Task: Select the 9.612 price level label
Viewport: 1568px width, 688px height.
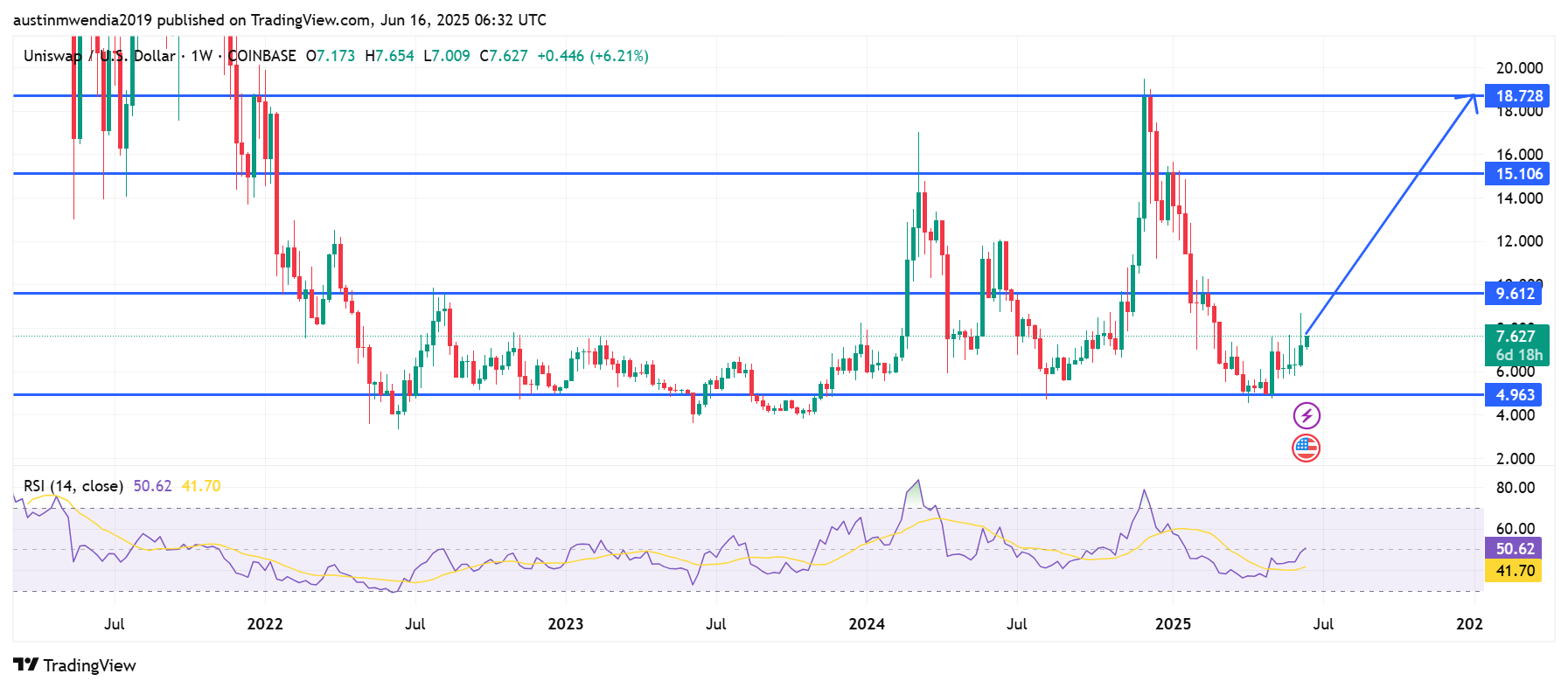Action: click(x=1515, y=294)
